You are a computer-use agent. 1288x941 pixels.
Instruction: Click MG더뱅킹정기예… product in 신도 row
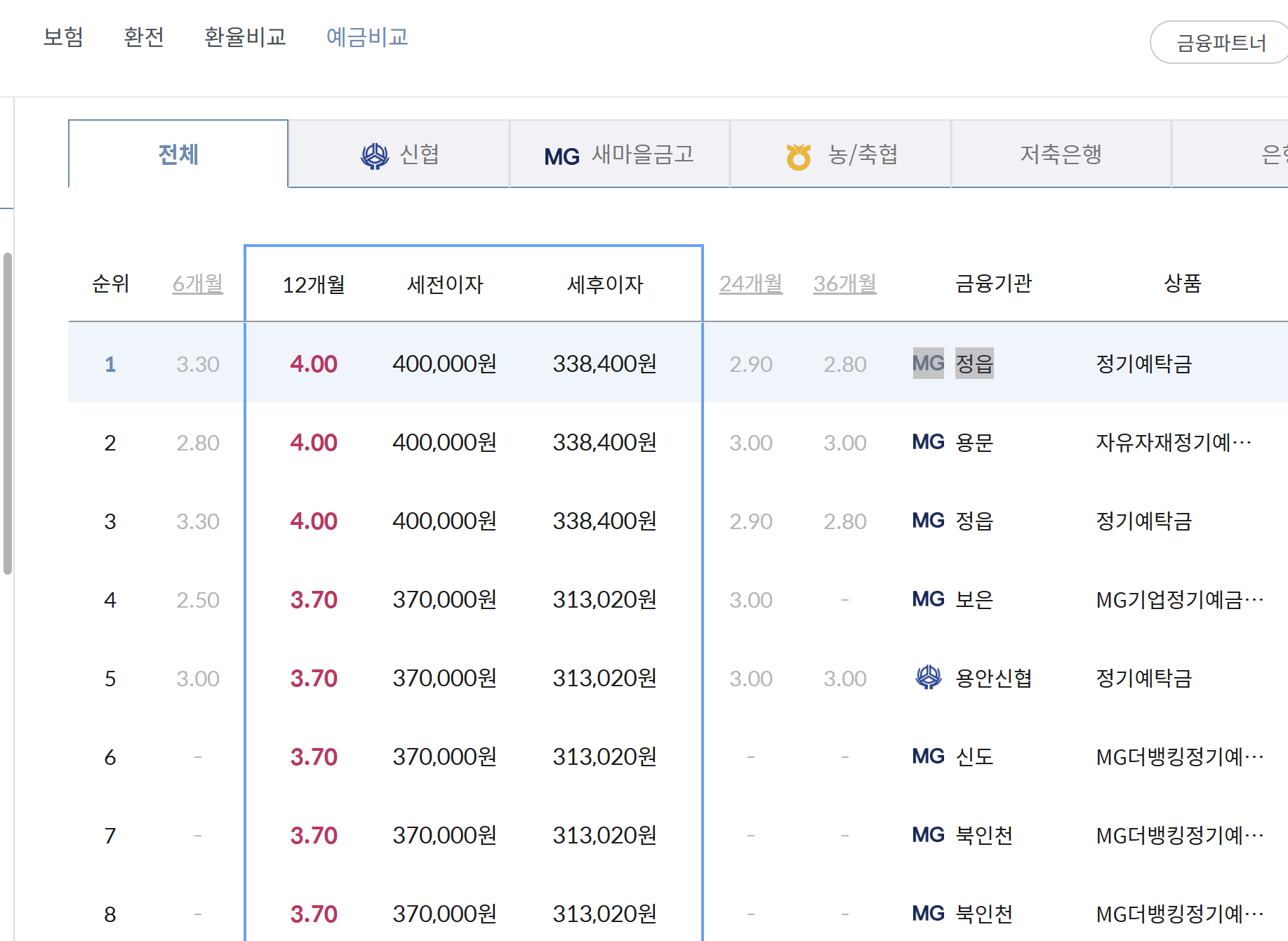1180,756
